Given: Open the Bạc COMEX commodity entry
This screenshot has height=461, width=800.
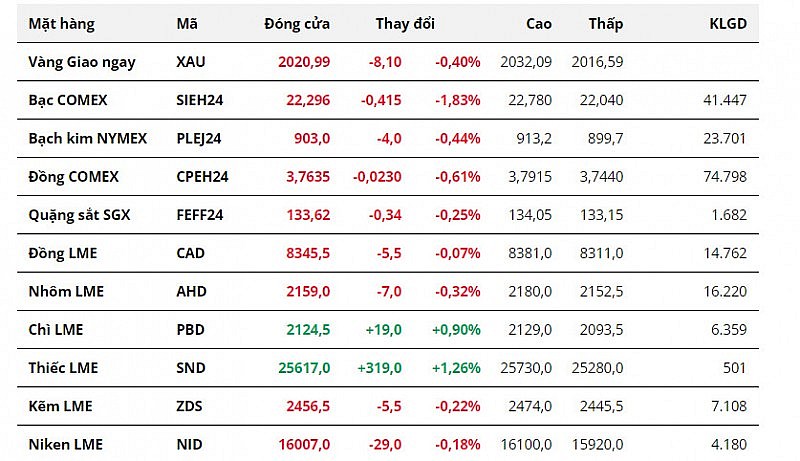Looking at the screenshot, I should pyautogui.click(x=68, y=100).
